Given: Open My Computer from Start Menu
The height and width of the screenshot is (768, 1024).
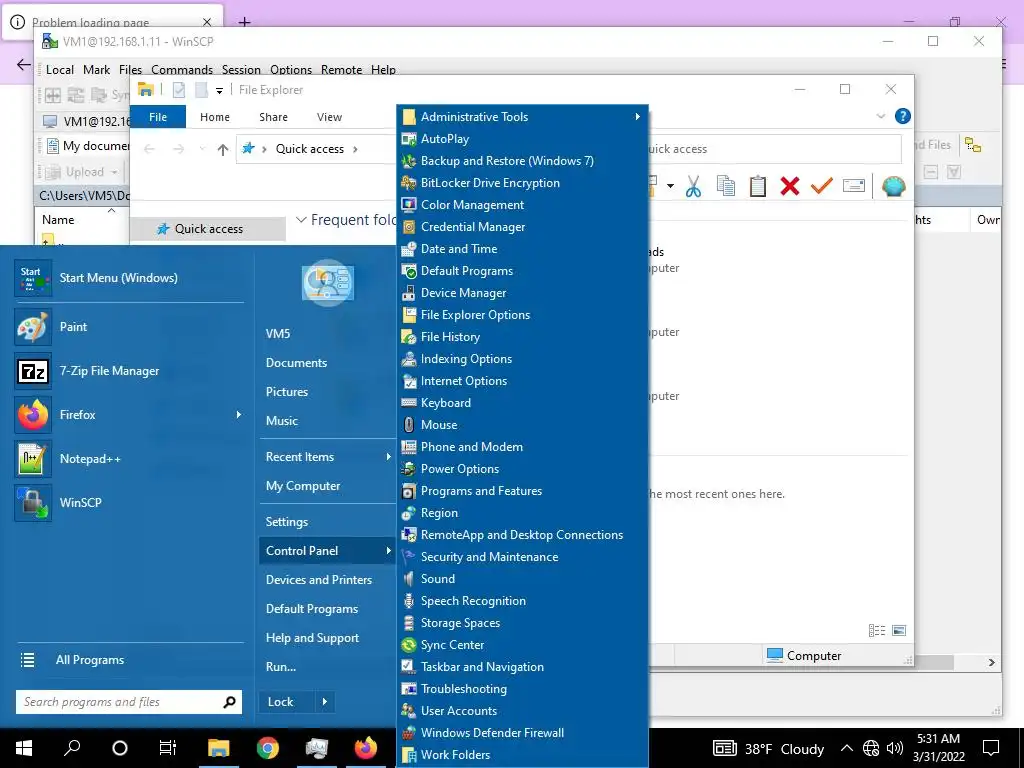Looking at the screenshot, I should (x=303, y=486).
